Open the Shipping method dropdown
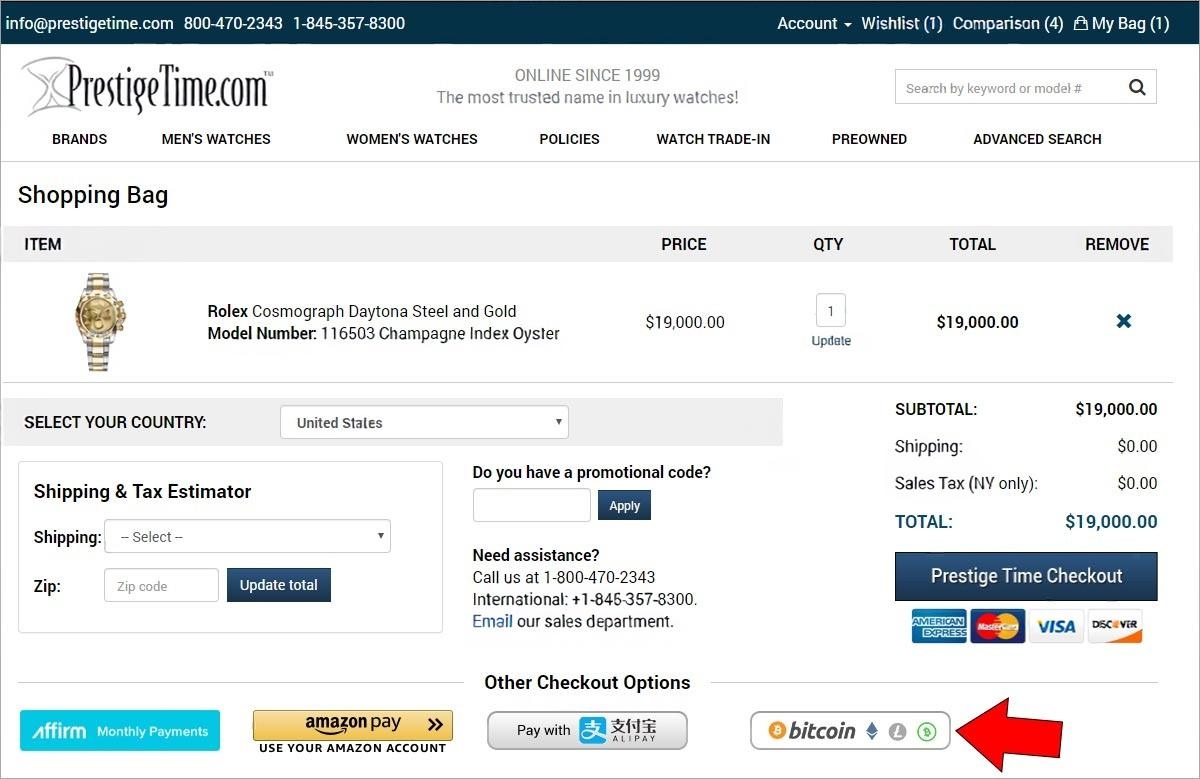1200x779 pixels. tap(247, 537)
